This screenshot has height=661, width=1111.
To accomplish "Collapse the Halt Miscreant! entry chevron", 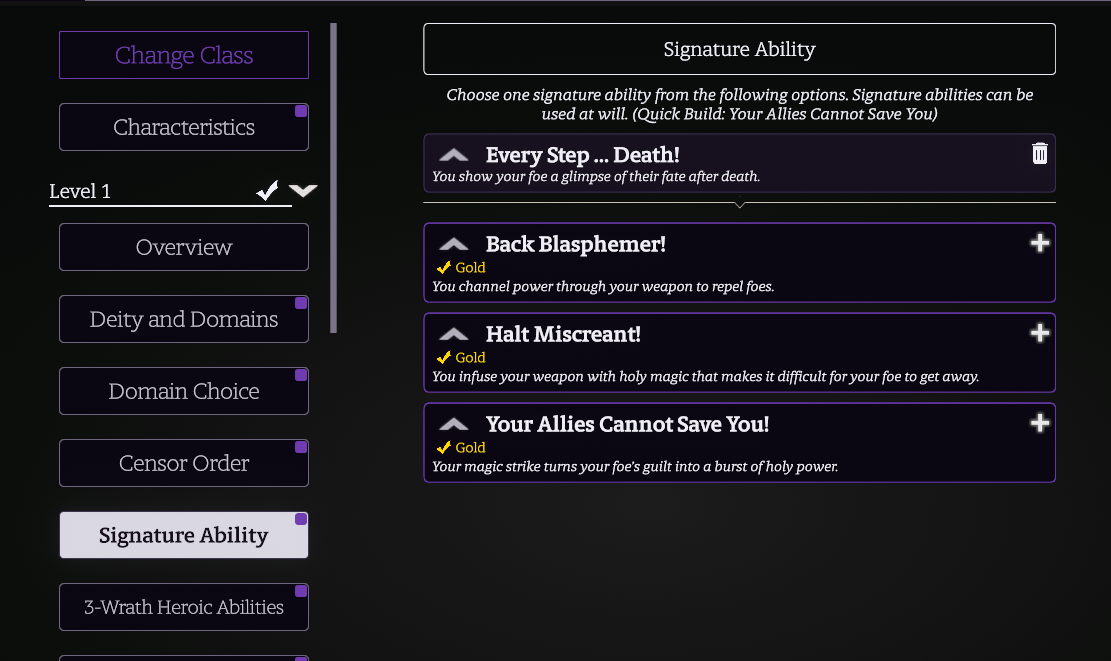I will (453, 334).
